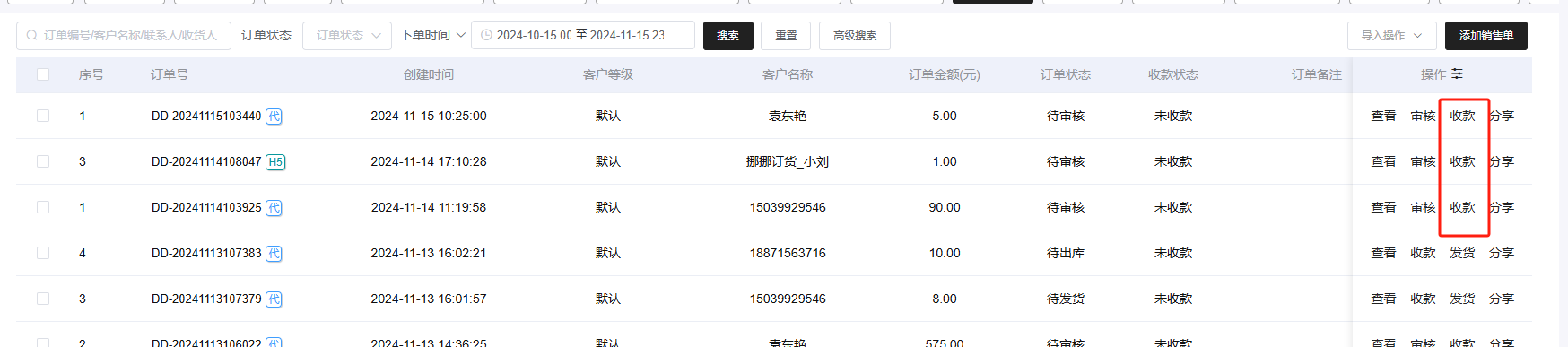Click the H5 badge on order DD-20241114108047
This screenshot has width=1568, height=347.
tap(275, 162)
